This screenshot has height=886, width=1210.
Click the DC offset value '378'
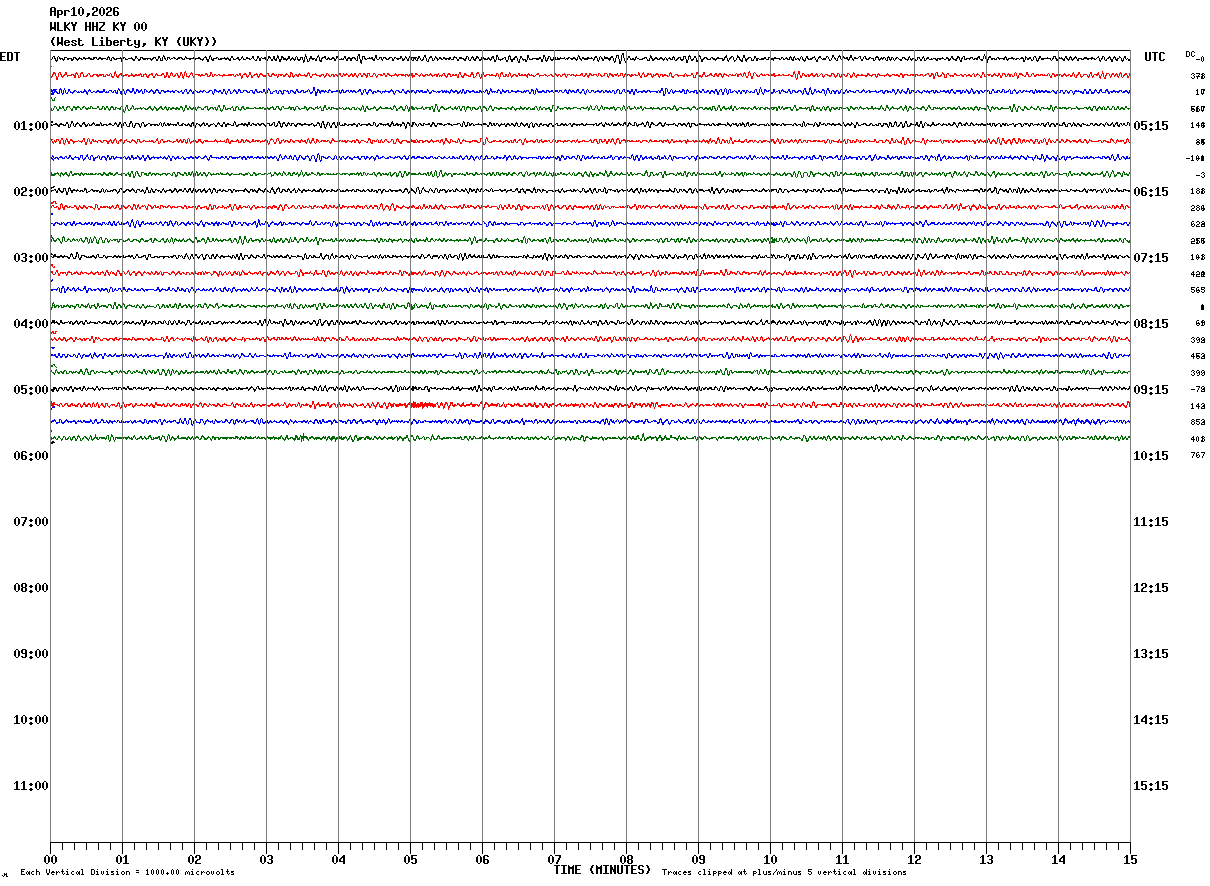[x=1197, y=76]
